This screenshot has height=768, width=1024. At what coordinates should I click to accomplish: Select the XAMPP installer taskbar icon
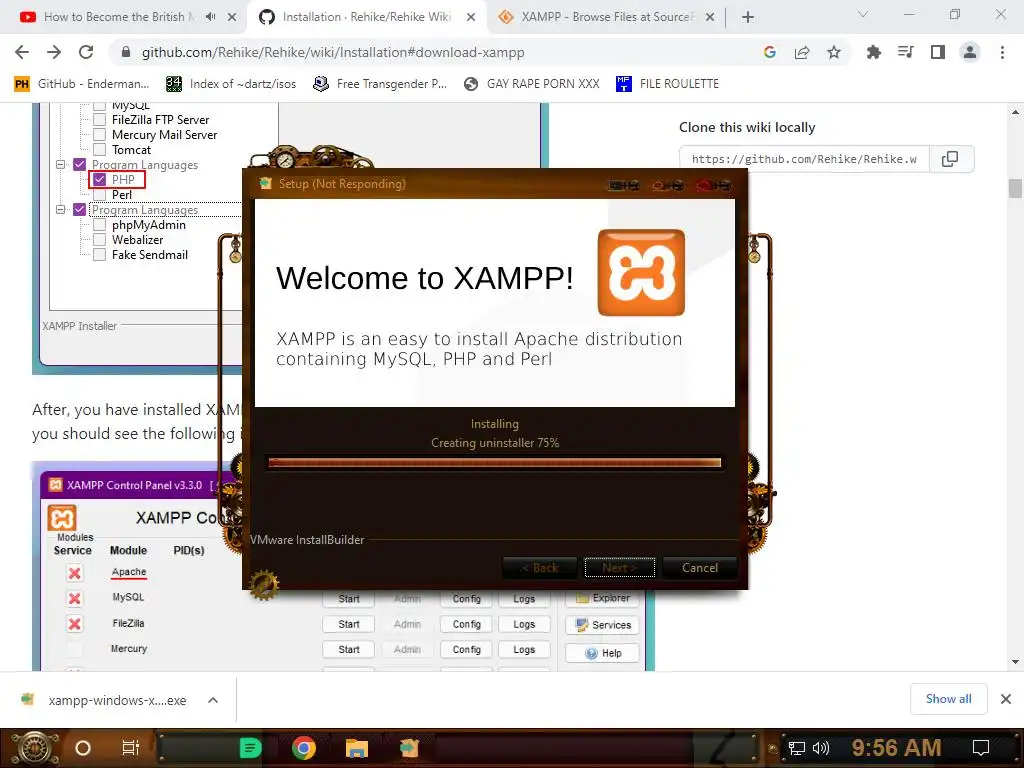tap(409, 748)
